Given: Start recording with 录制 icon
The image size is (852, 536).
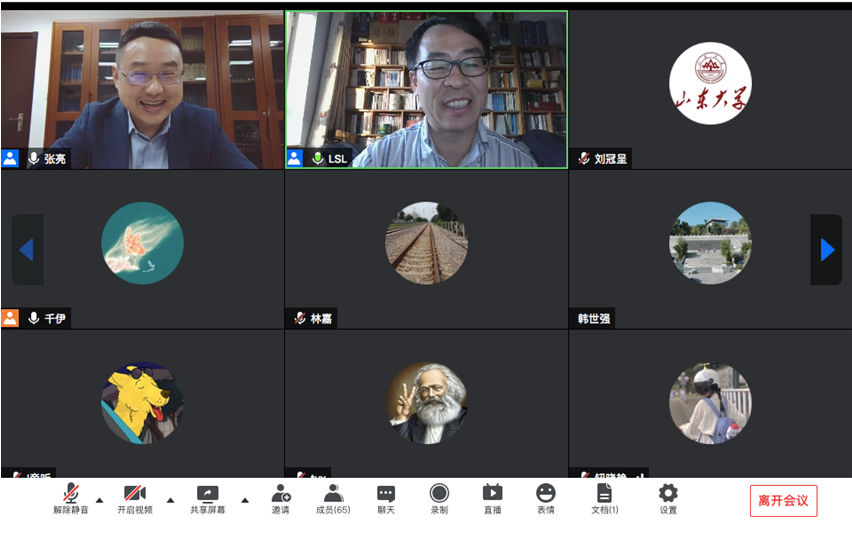Looking at the screenshot, I should [439, 497].
